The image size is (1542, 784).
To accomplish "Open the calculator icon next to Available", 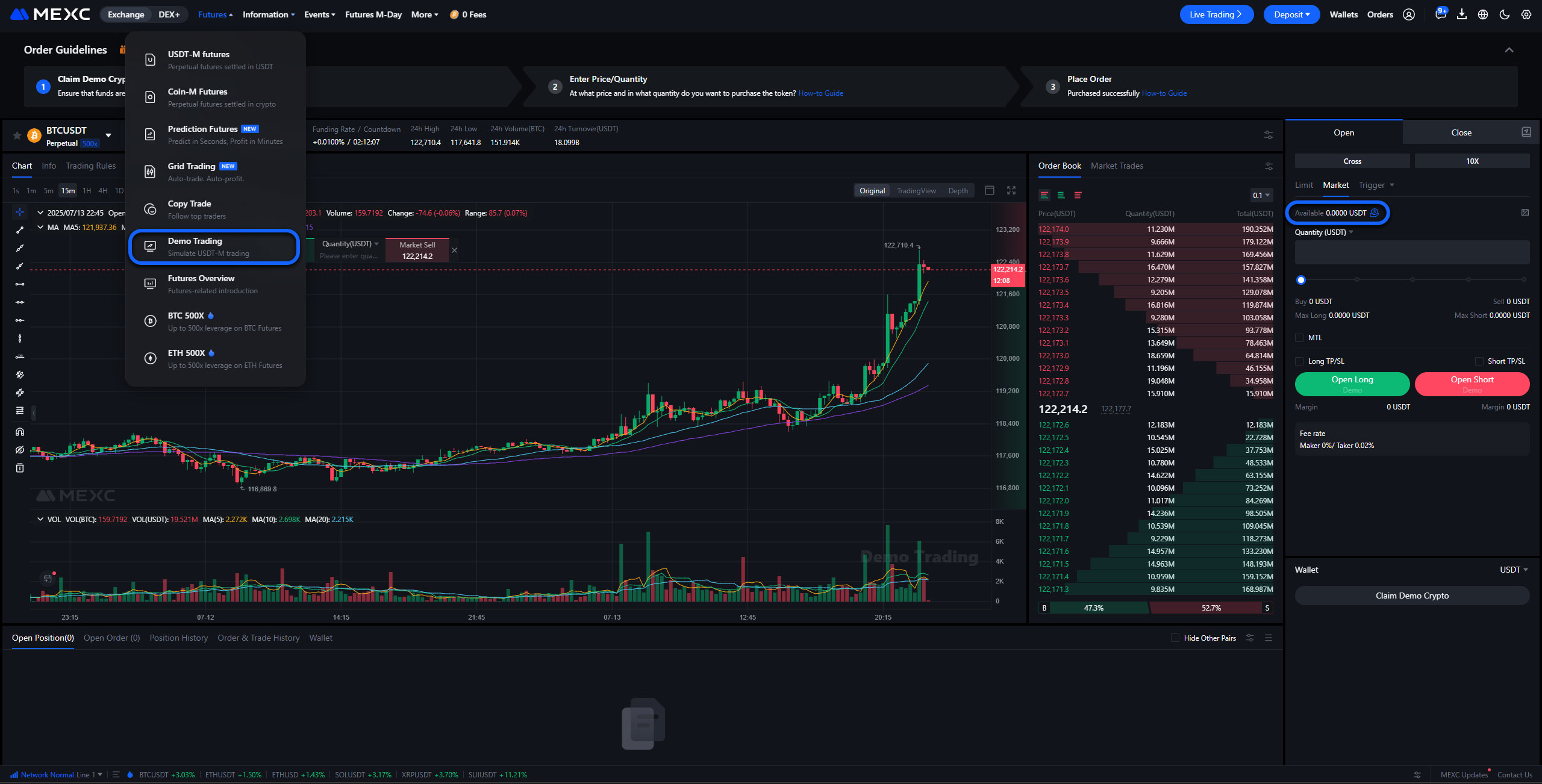I will click(1525, 213).
